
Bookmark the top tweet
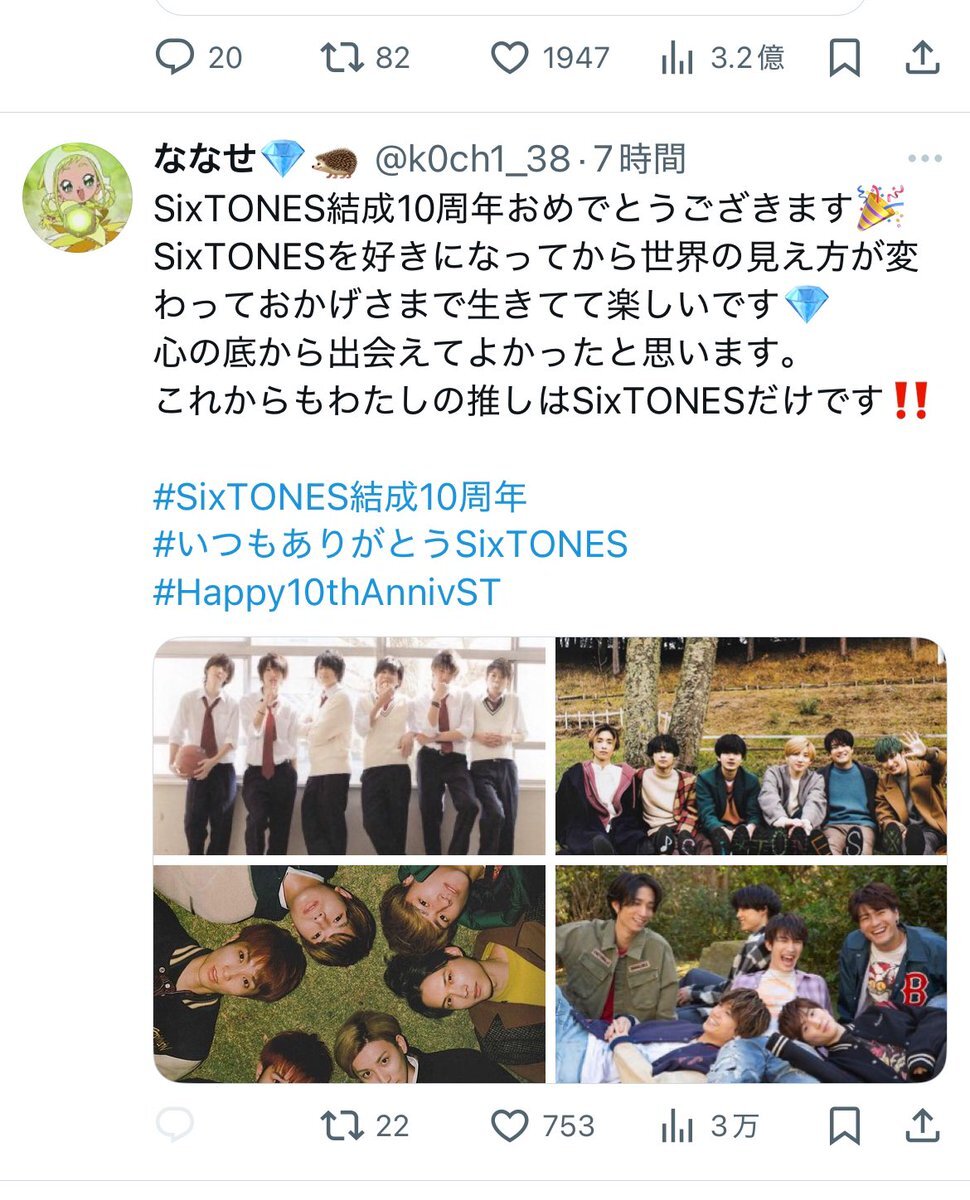[x=845, y=58]
